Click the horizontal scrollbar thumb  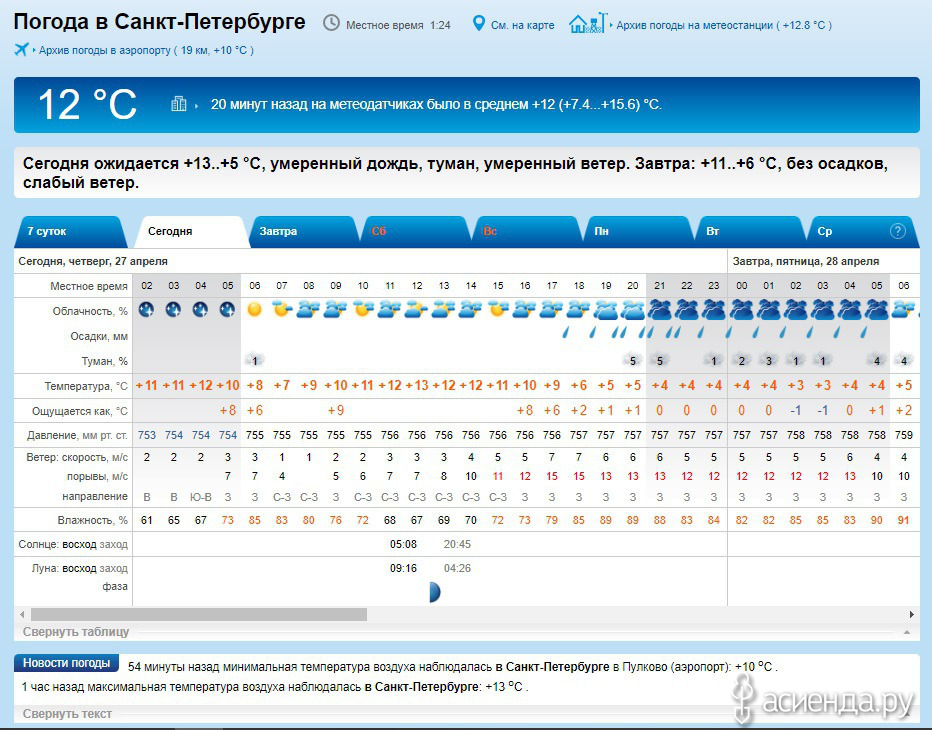[x=199, y=614]
